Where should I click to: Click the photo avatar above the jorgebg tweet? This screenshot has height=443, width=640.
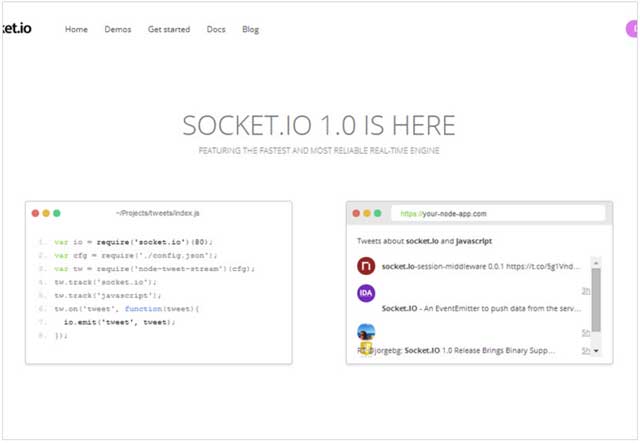tap(366, 332)
